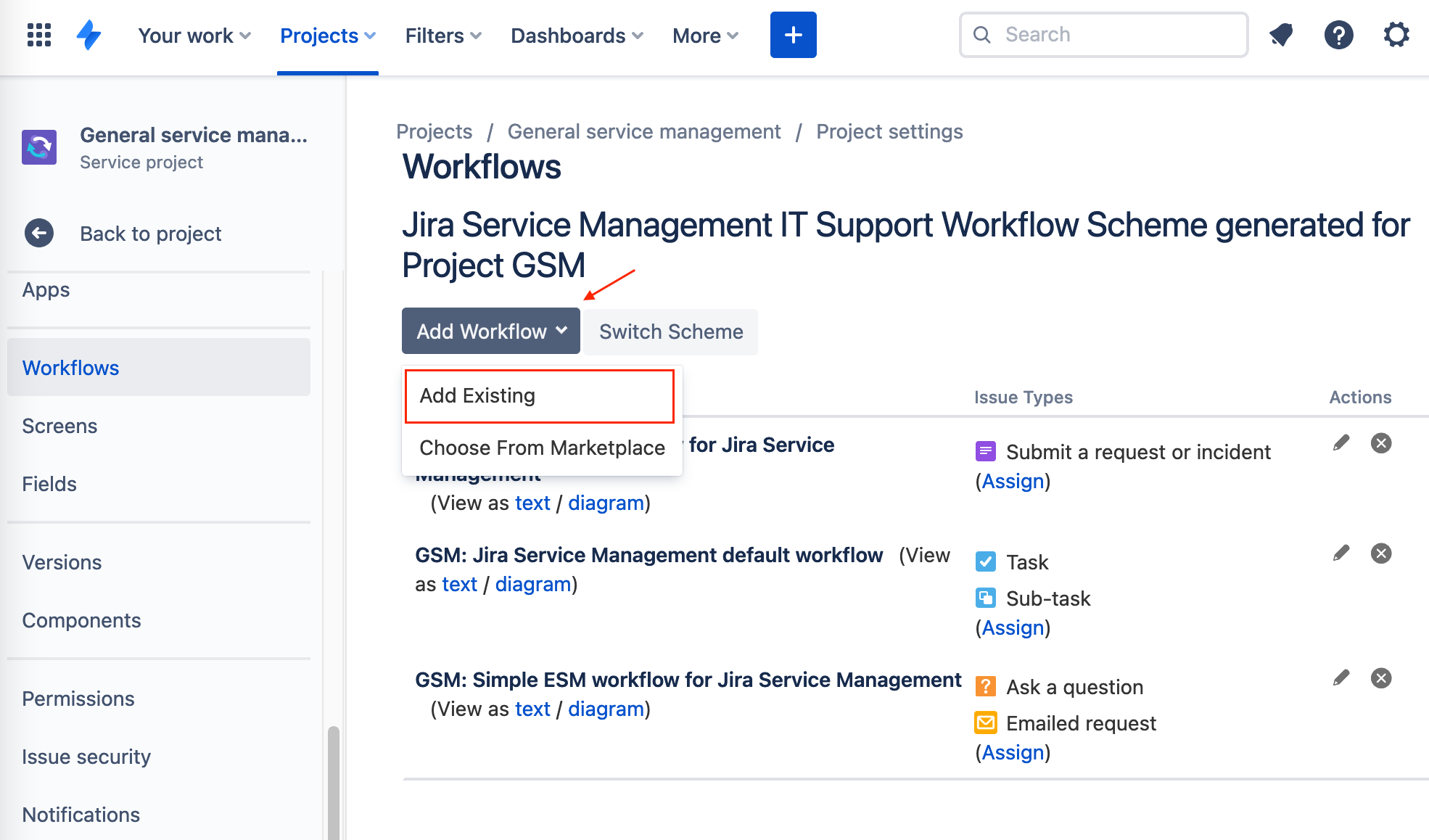Open the Jira settings gear
This screenshot has height=840, width=1429.
point(1396,34)
